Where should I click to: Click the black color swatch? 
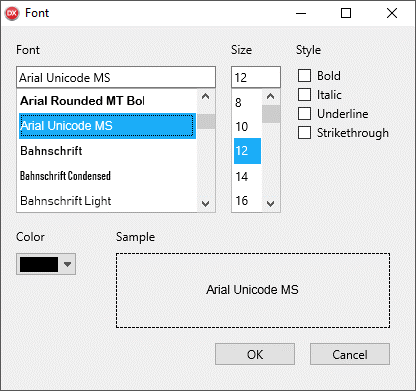coord(39,264)
